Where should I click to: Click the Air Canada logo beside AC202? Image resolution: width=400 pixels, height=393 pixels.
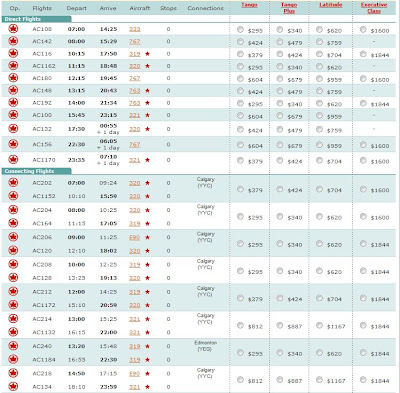(13, 183)
